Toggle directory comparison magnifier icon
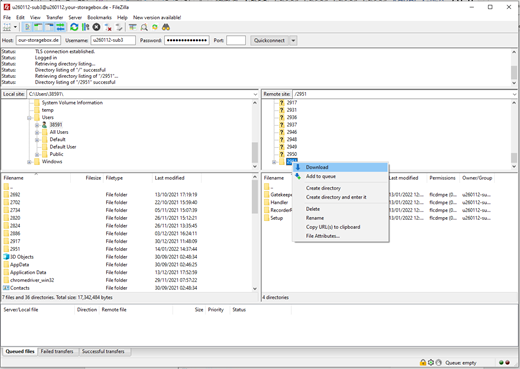Viewport: 520px width, 369px height. (144, 27)
